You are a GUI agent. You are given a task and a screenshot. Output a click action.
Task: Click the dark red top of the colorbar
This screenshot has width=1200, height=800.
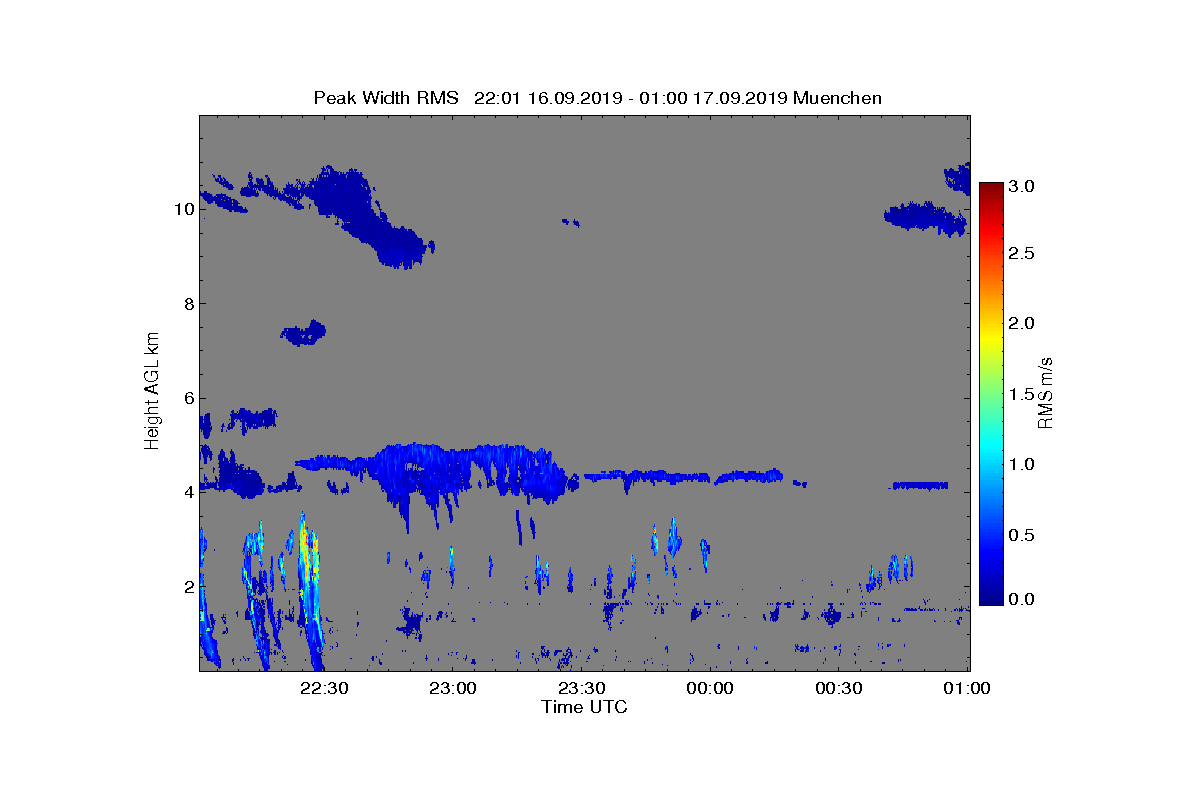[991, 190]
